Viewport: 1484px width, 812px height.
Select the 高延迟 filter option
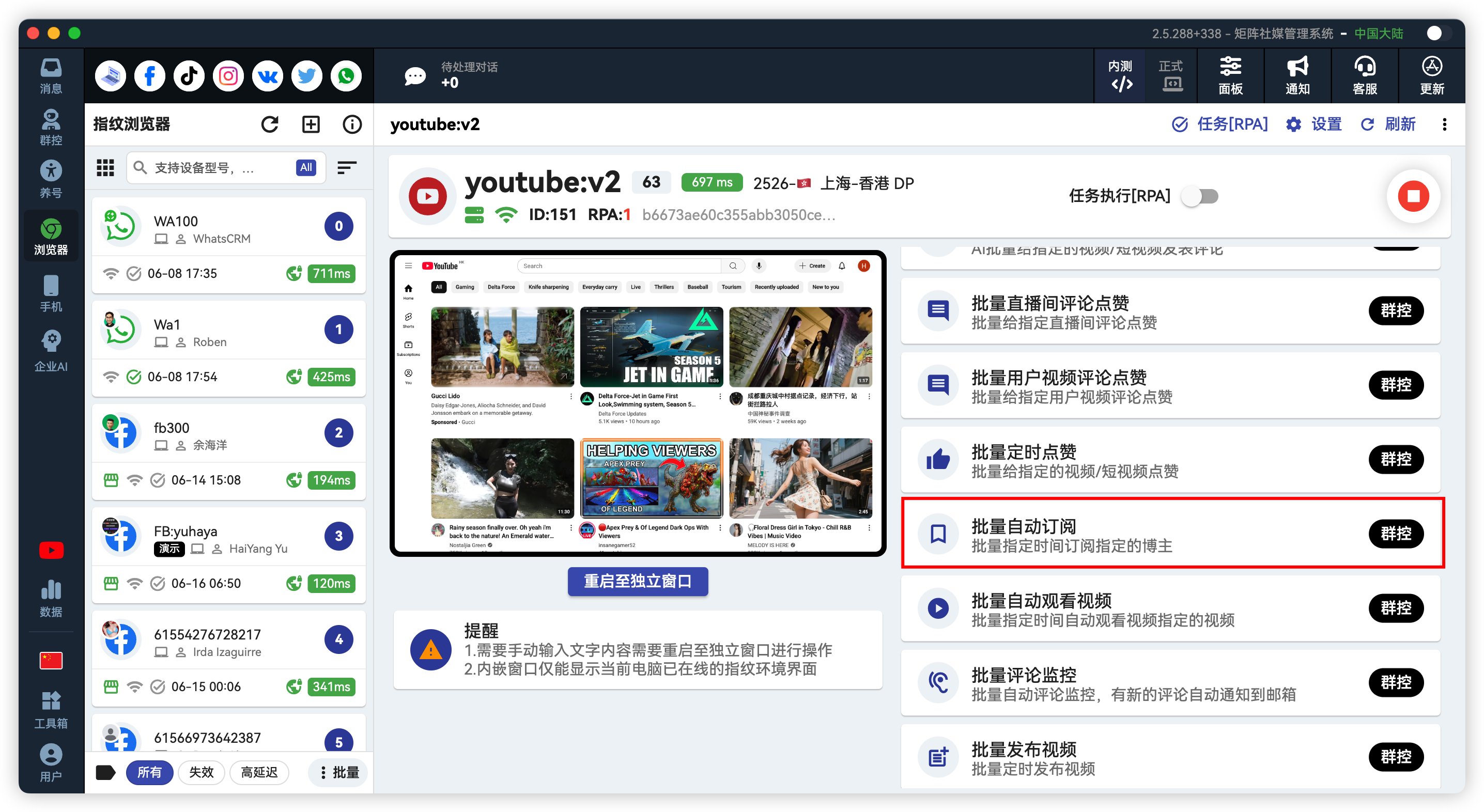click(x=259, y=772)
